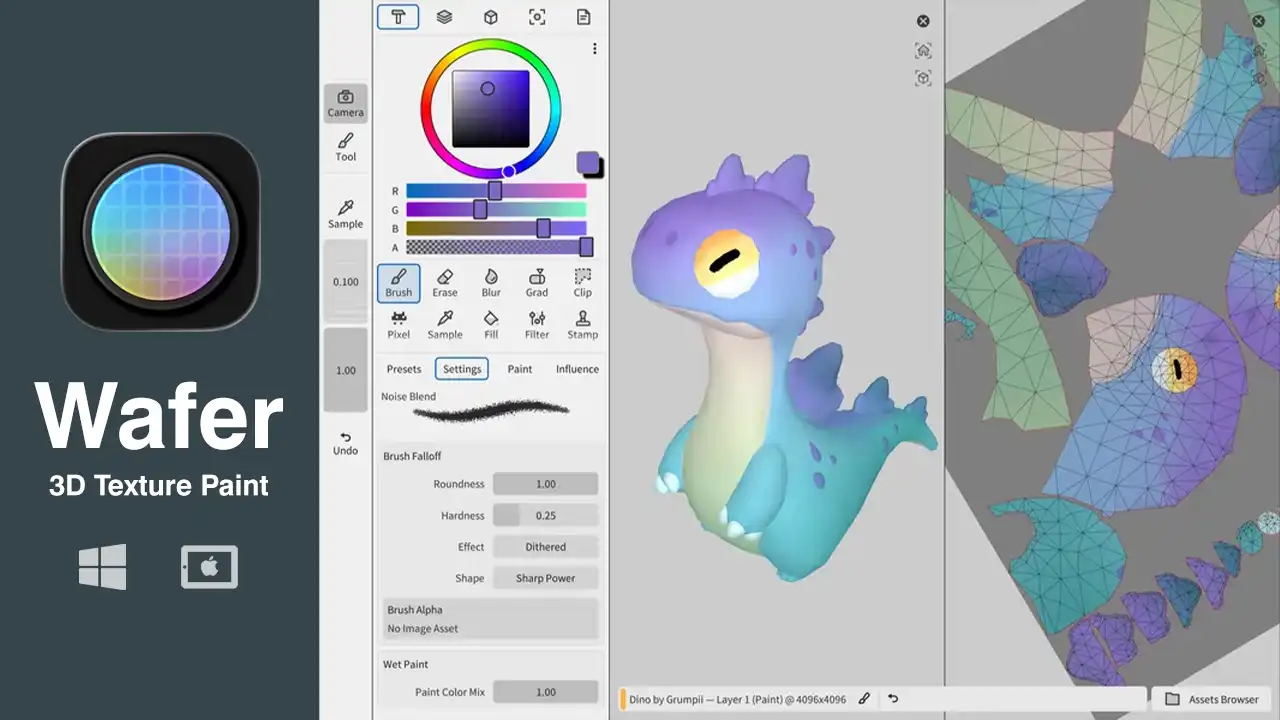
Task: Toggle Camera mode in left sidebar
Action: (345, 103)
